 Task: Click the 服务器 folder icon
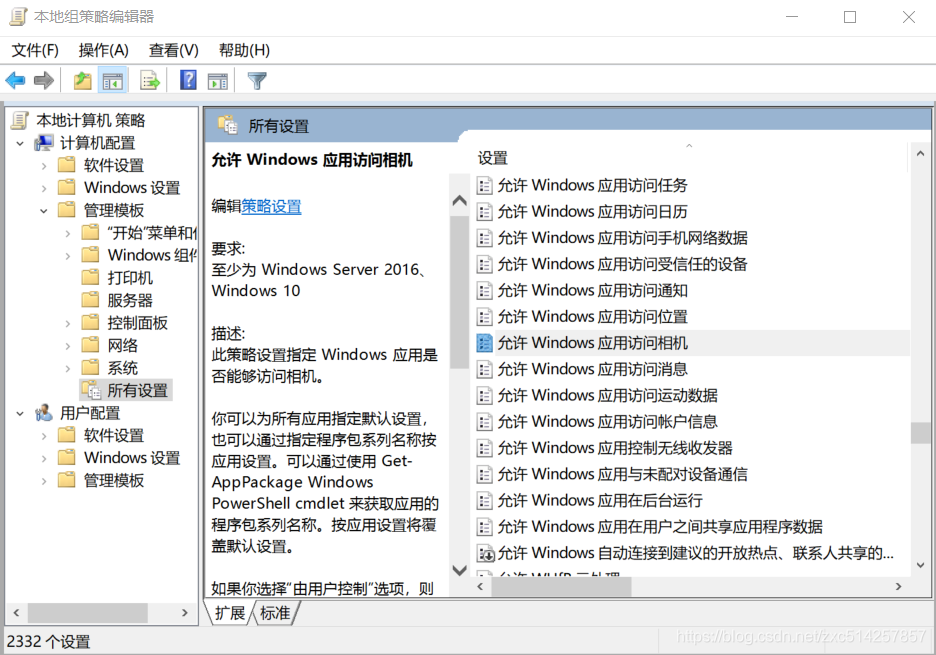click(x=90, y=300)
